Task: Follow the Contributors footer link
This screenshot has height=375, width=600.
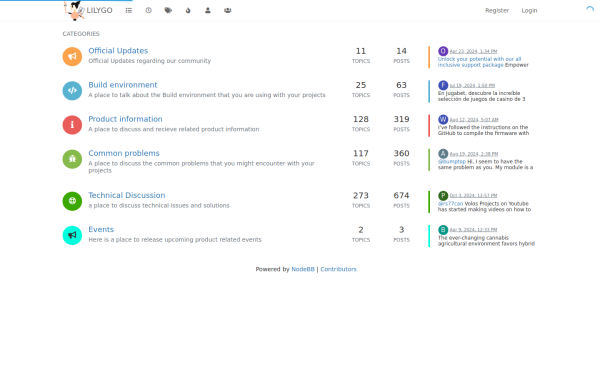Action: pos(338,269)
